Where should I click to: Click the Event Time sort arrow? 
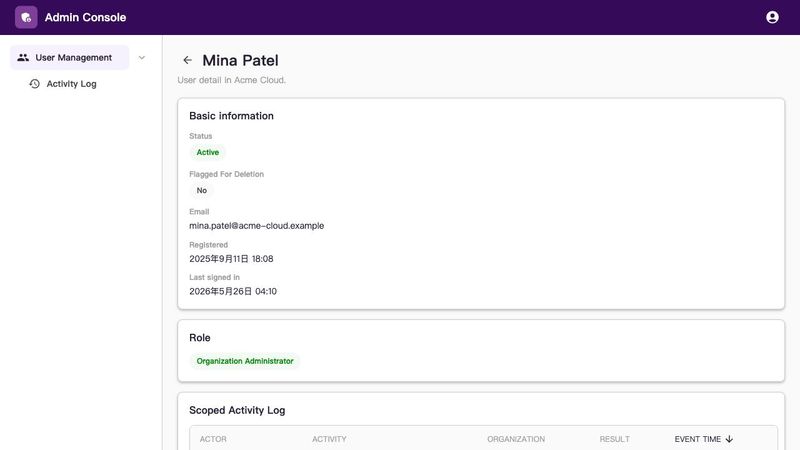pos(729,439)
